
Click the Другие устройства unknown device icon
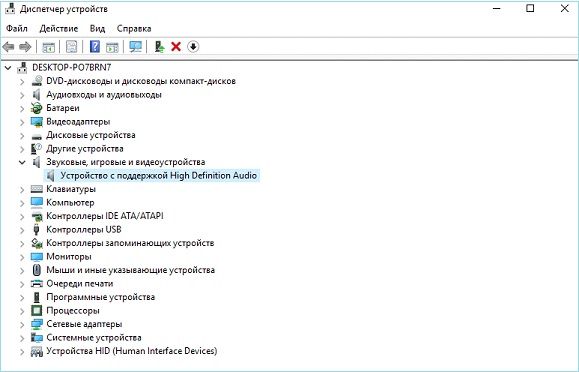click(x=37, y=149)
